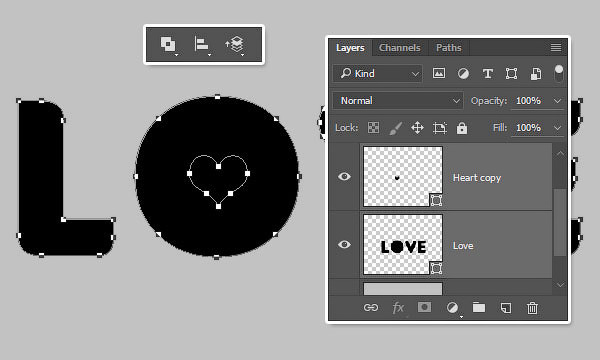Hide the Love layer
Viewport: 600px width, 360px height.
[x=344, y=244]
